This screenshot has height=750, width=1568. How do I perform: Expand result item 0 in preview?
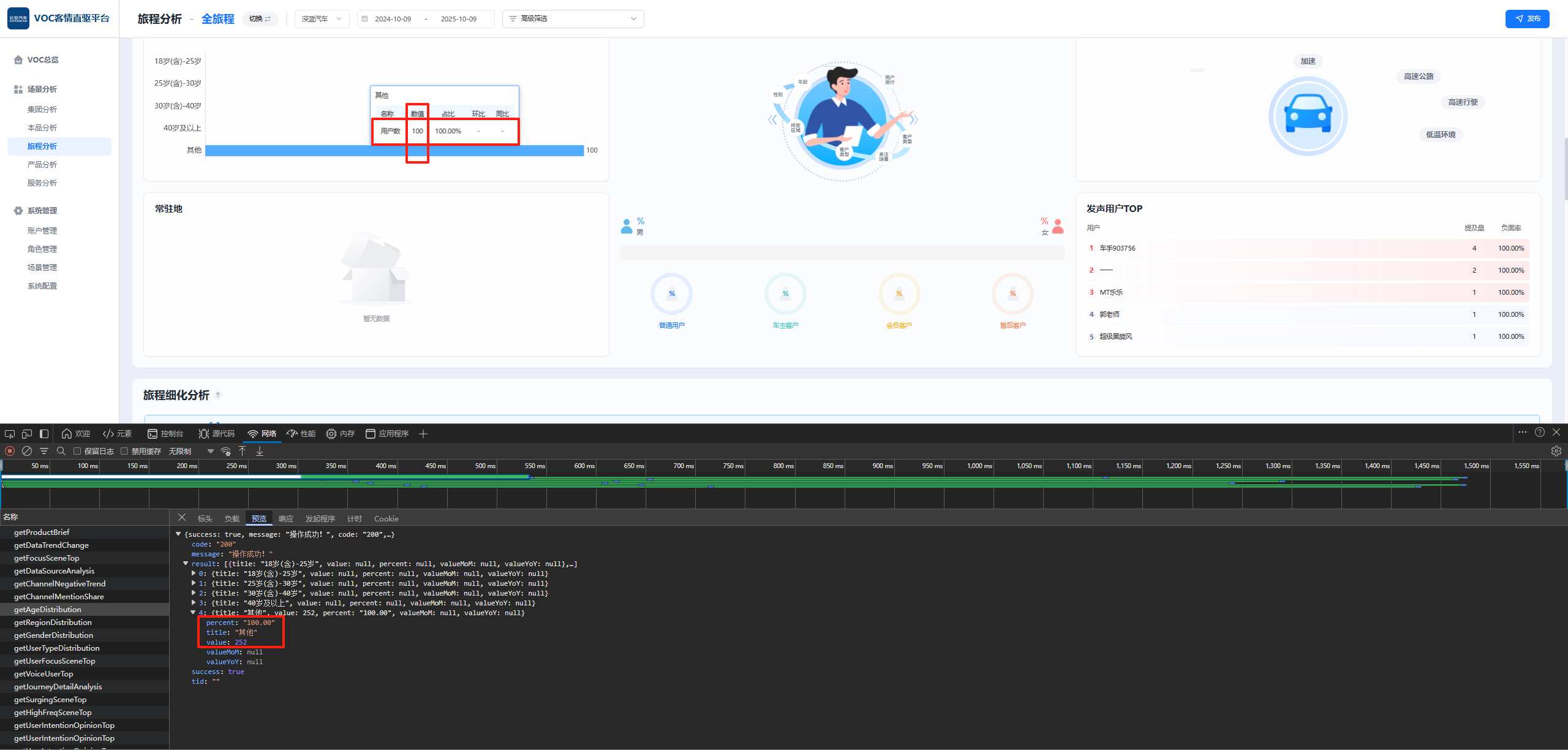click(x=194, y=574)
